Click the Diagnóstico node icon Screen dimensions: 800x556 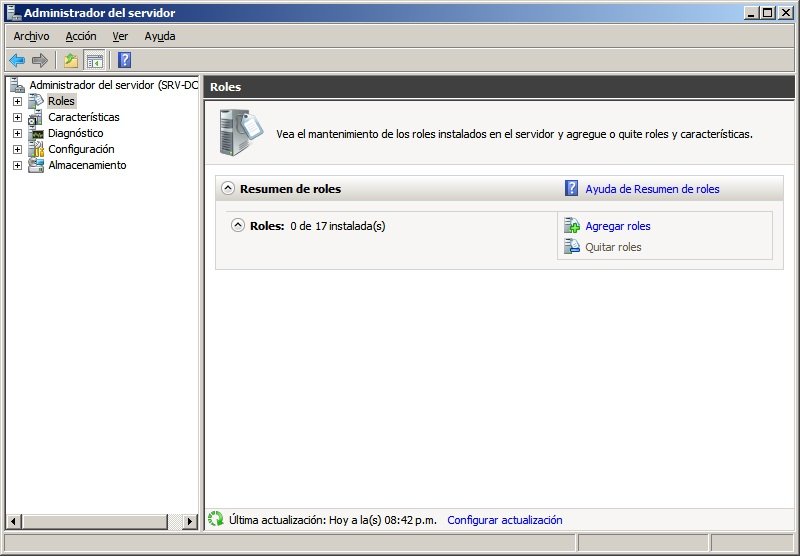[36, 134]
